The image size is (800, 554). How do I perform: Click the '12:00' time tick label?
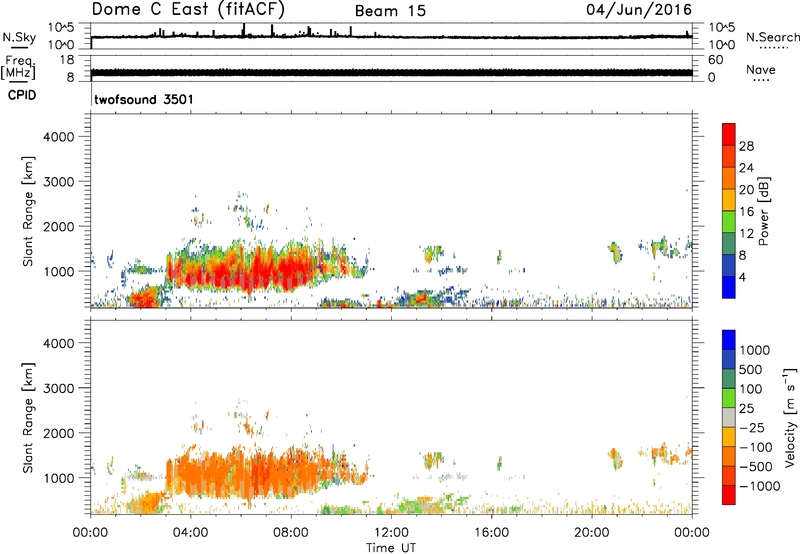coord(391,533)
